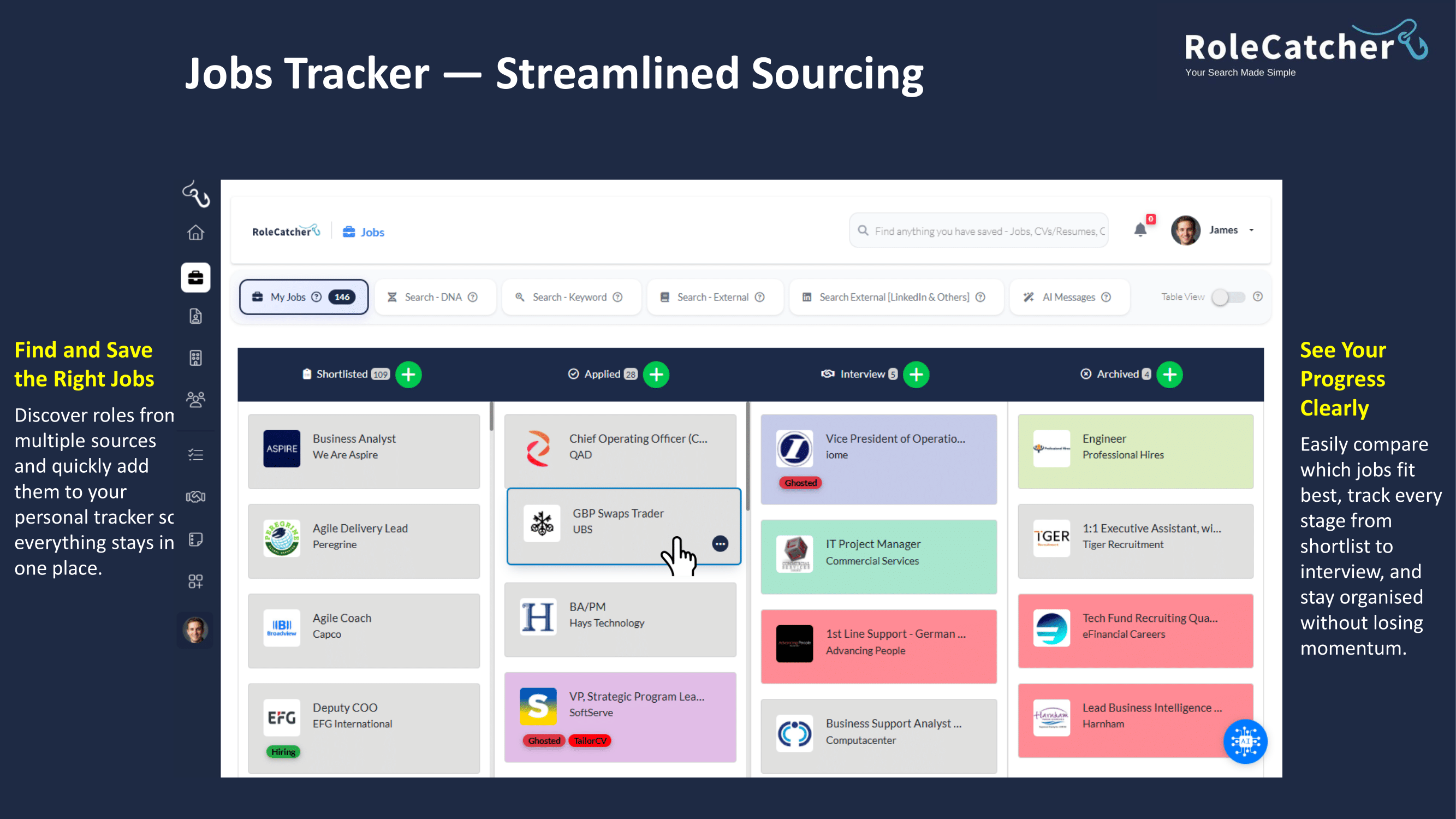Click the help icon next to My Jobs
1456x819 pixels.
[x=317, y=296]
